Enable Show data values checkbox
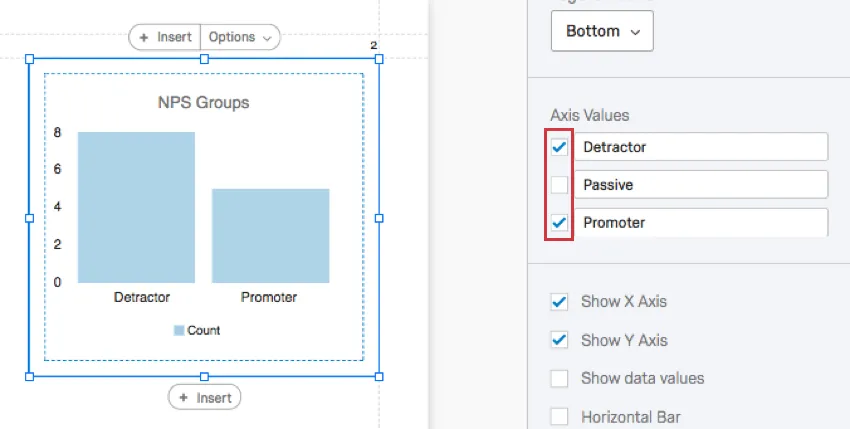 [560, 378]
